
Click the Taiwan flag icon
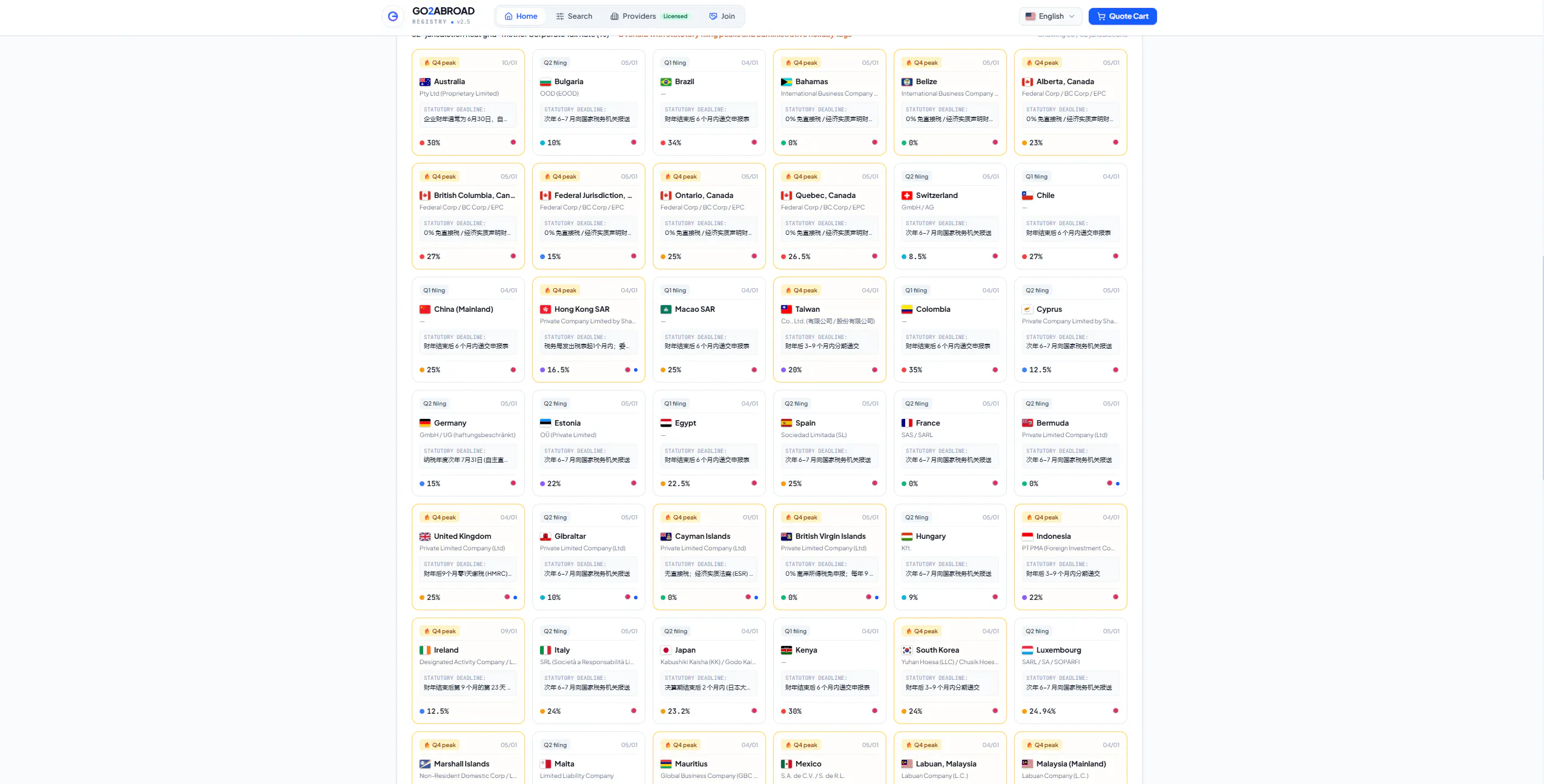(787, 309)
